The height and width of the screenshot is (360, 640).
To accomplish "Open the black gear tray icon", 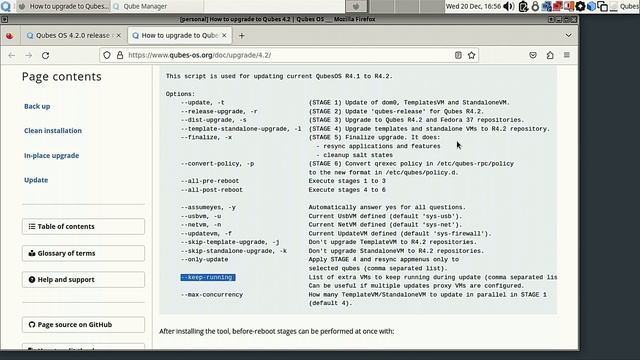I will [x=580, y=6].
